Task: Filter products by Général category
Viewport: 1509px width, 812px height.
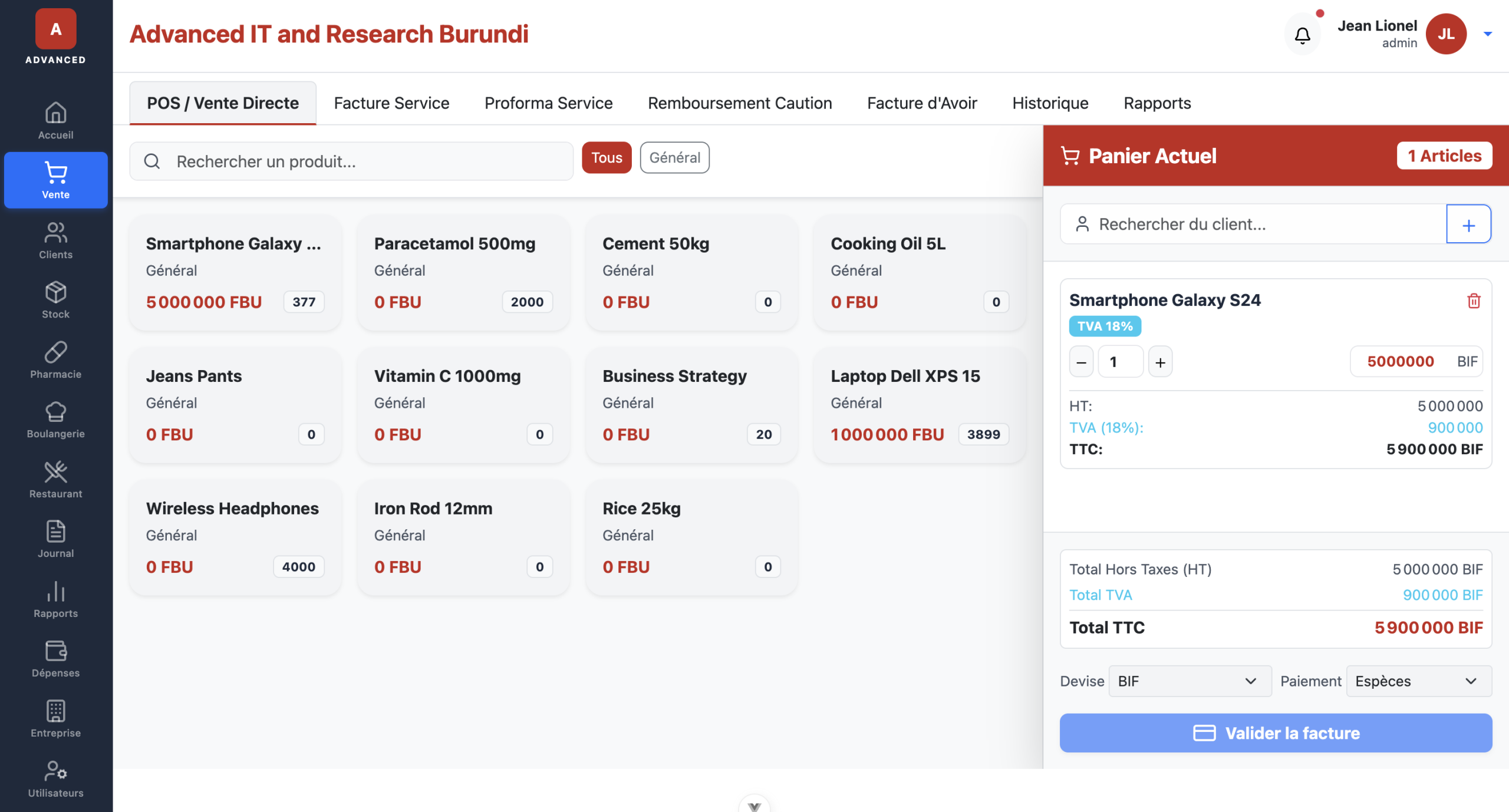Action: 674,158
